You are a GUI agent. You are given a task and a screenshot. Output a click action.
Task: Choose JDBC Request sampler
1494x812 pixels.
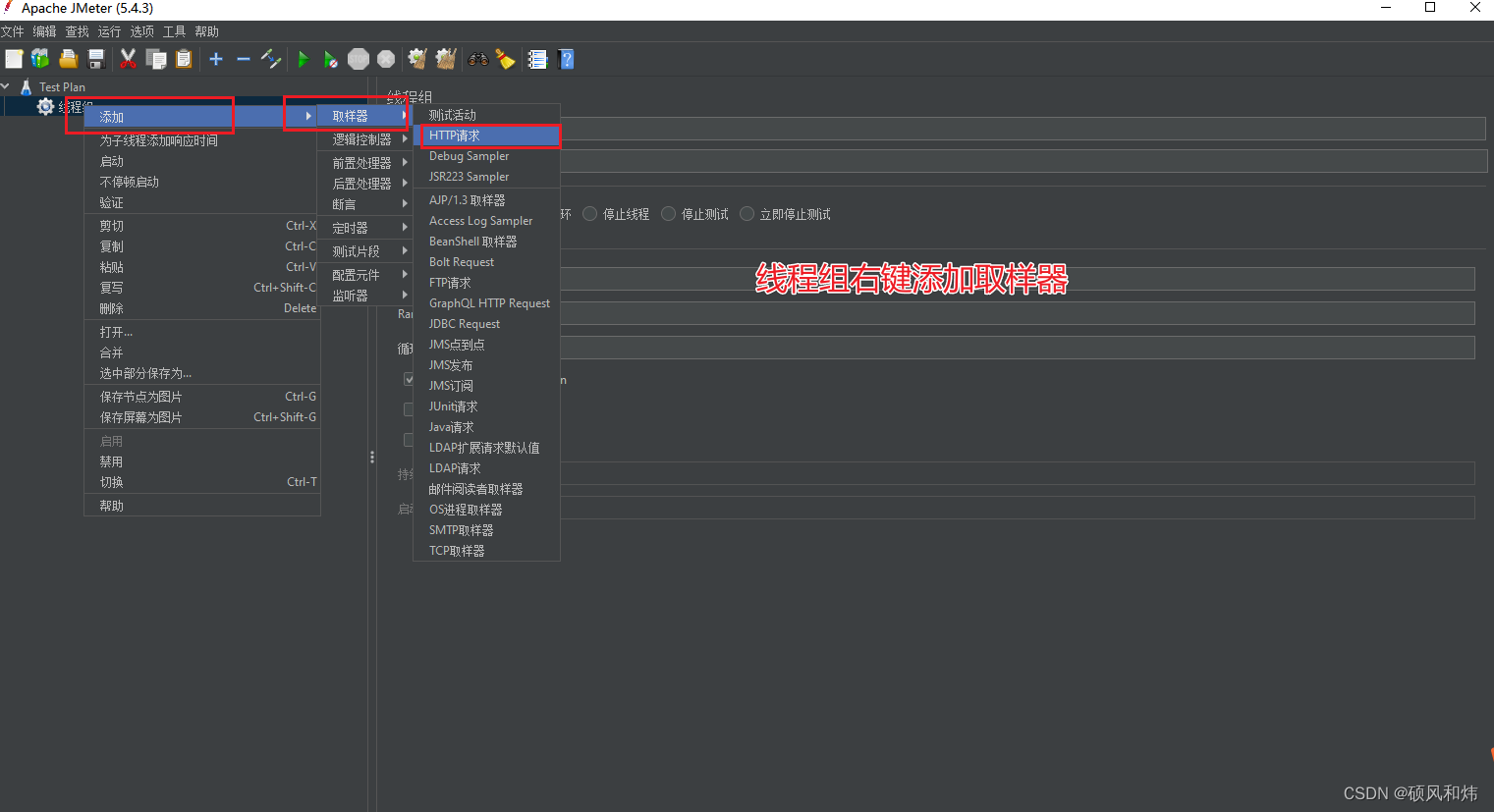pyautogui.click(x=487, y=324)
